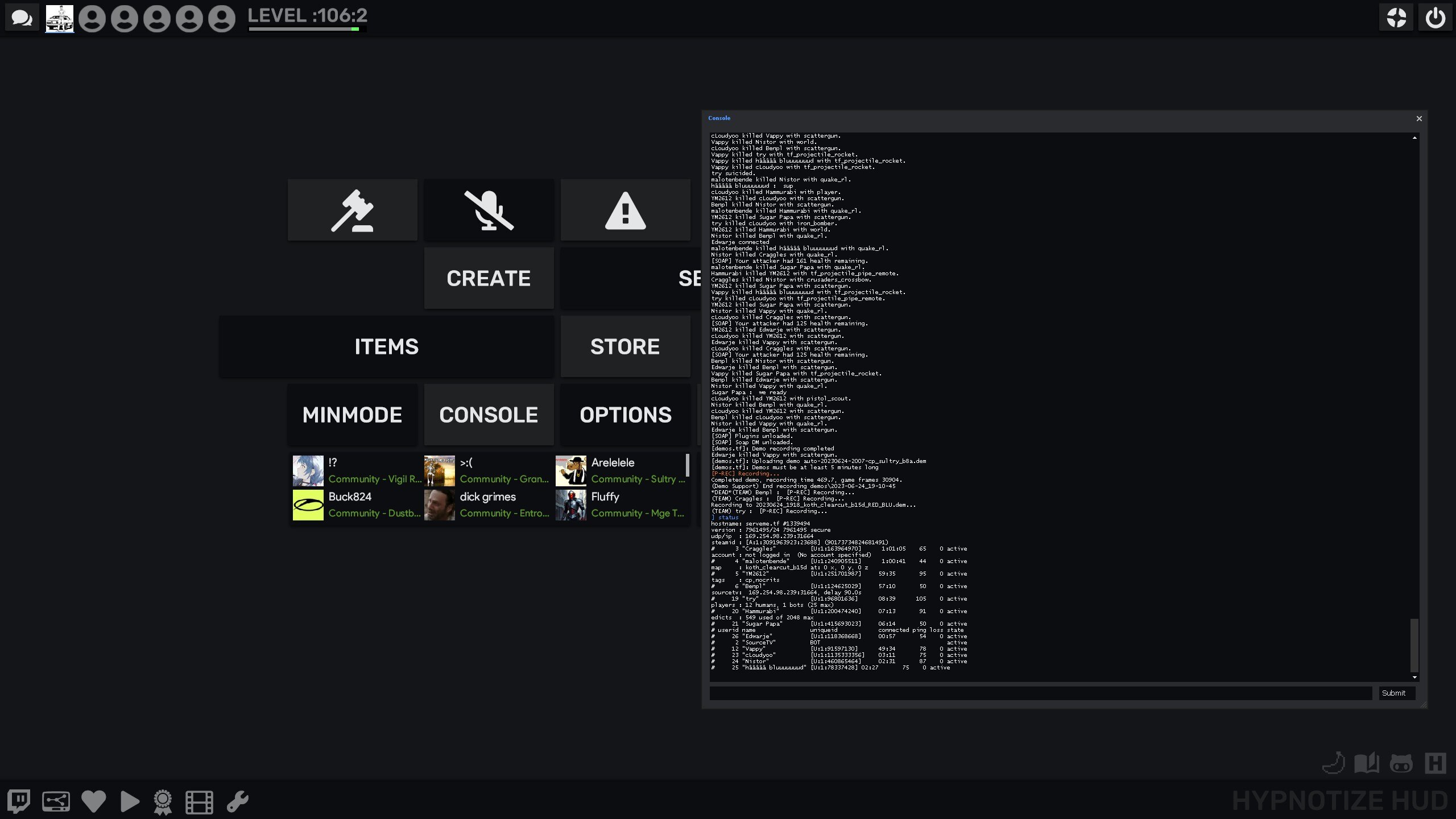The height and width of the screenshot is (819, 1456).
Task: Open the chat bubbles icon top-left
Action: (x=22, y=18)
